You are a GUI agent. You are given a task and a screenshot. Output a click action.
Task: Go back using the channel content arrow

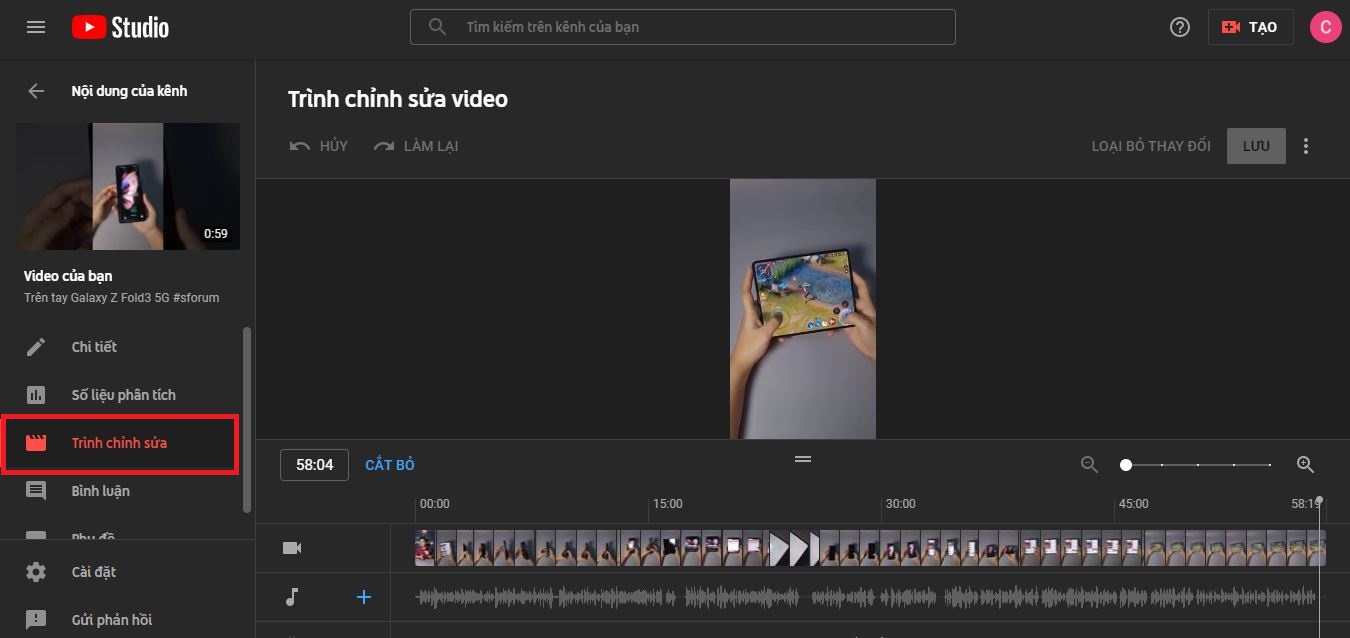tap(36, 91)
